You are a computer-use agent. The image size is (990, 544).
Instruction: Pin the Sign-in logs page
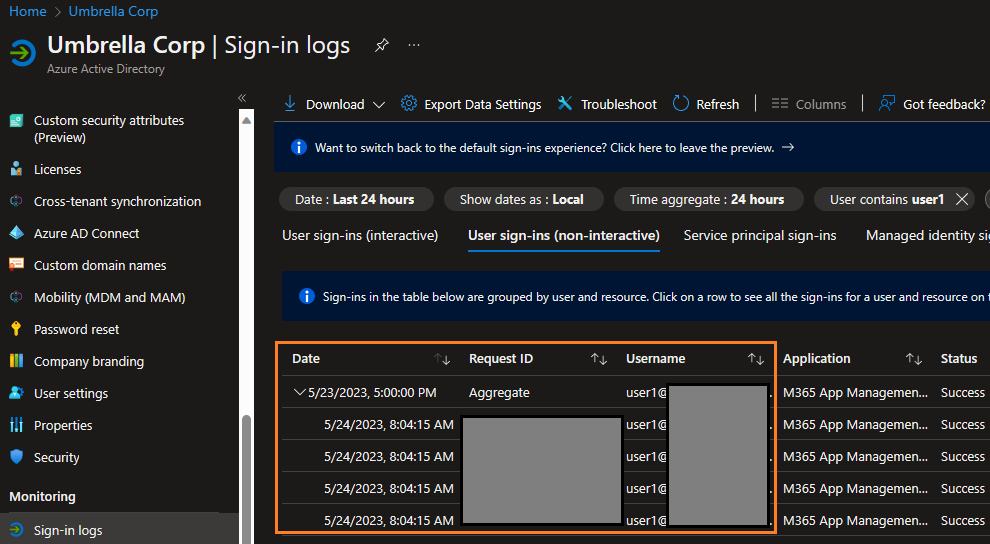(x=381, y=45)
